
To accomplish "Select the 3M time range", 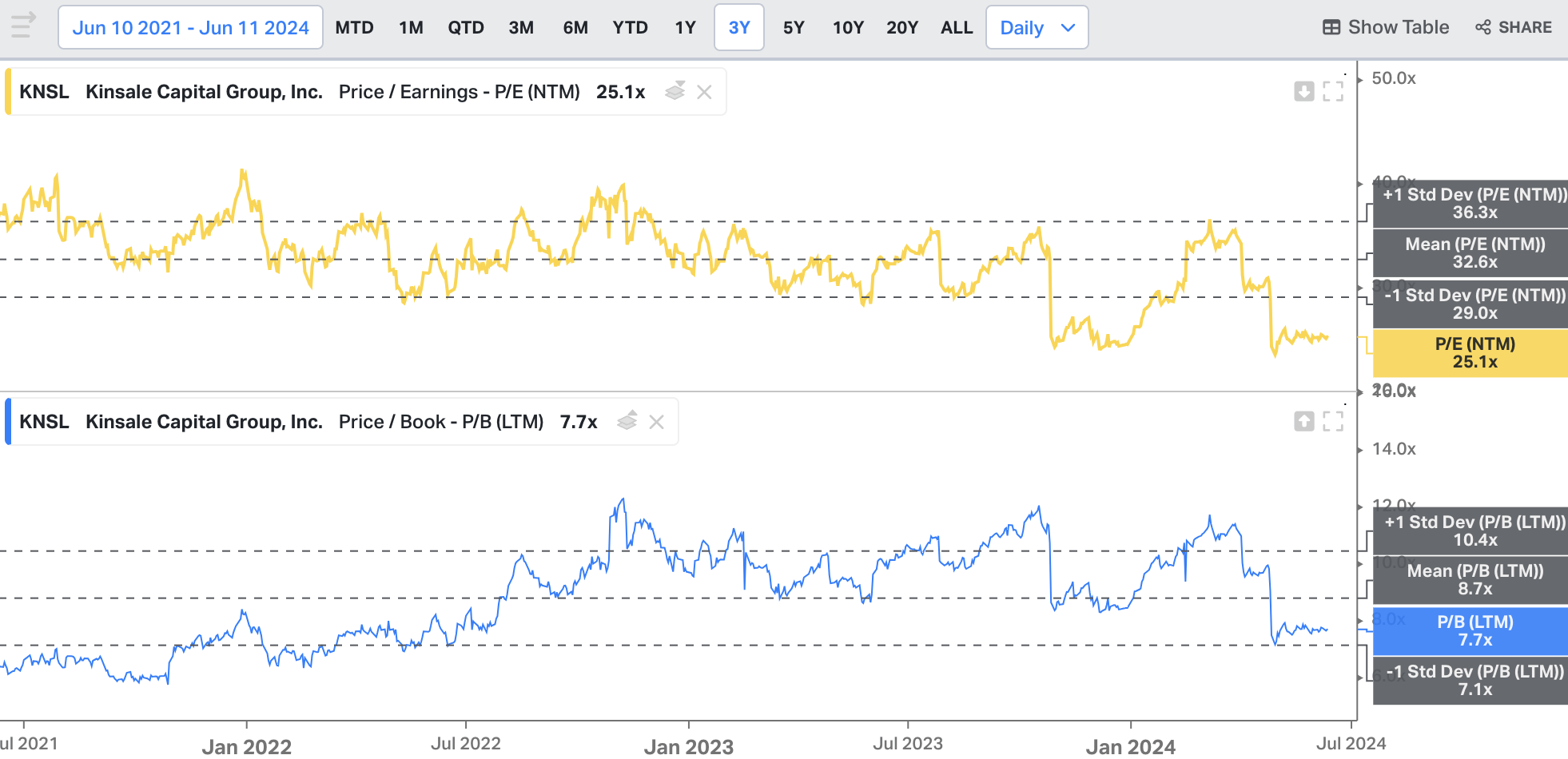I will 521,27.
